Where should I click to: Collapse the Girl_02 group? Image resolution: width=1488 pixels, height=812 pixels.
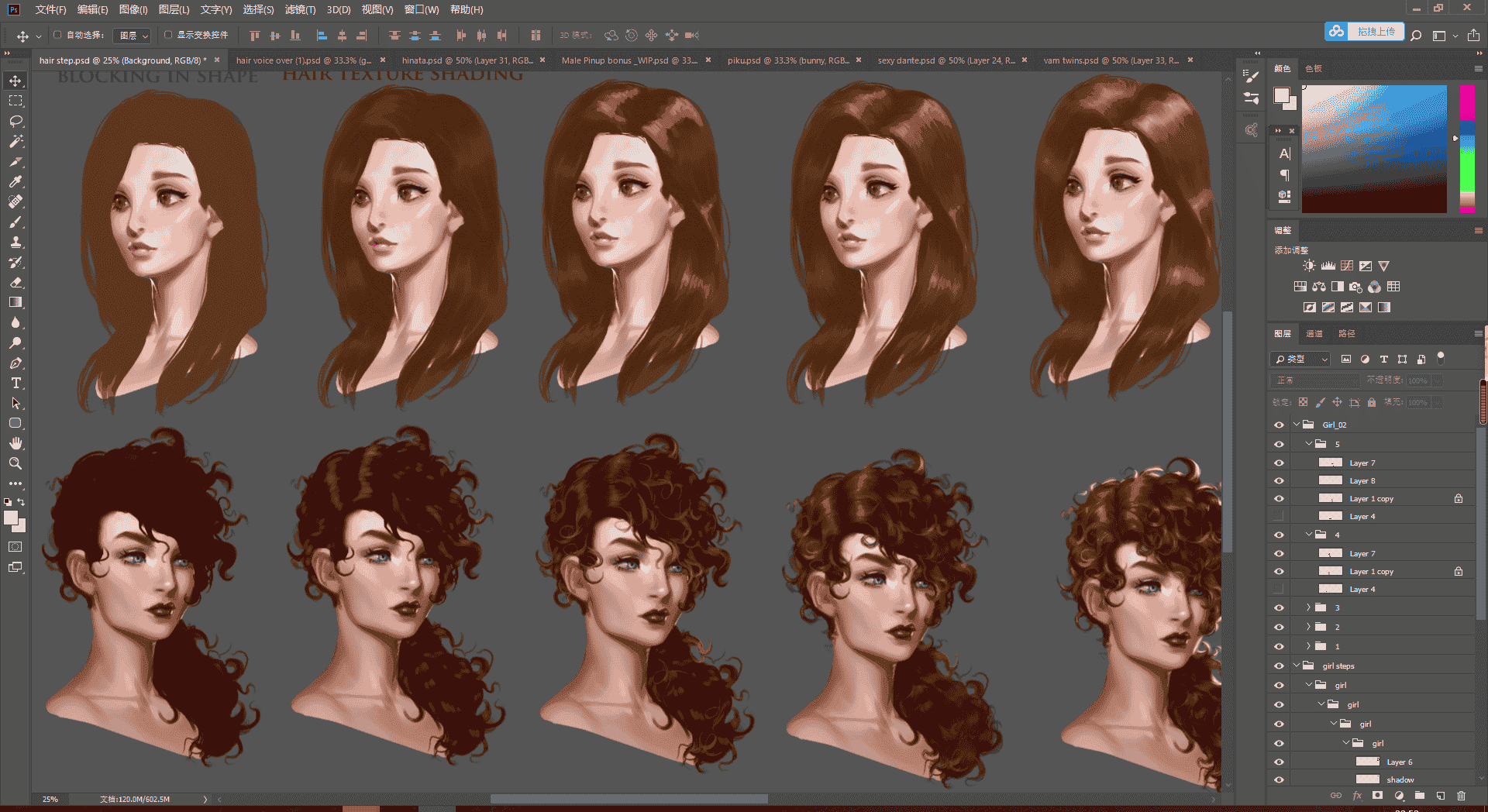(1297, 424)
